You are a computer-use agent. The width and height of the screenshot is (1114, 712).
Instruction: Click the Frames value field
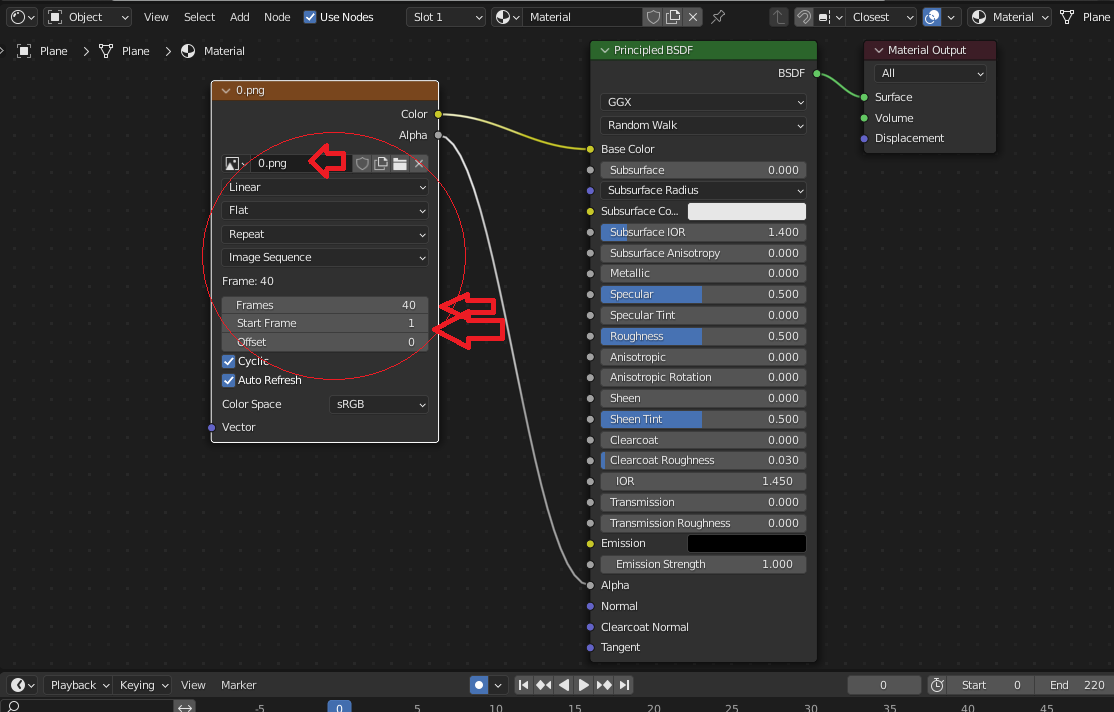(x=325, y=305)
